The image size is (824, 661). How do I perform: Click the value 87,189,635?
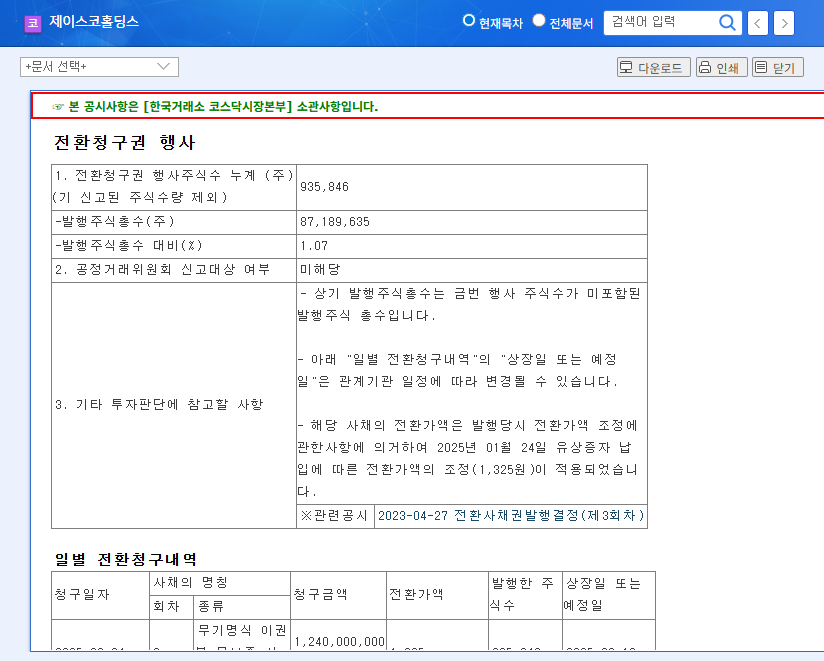click(335, 222)
